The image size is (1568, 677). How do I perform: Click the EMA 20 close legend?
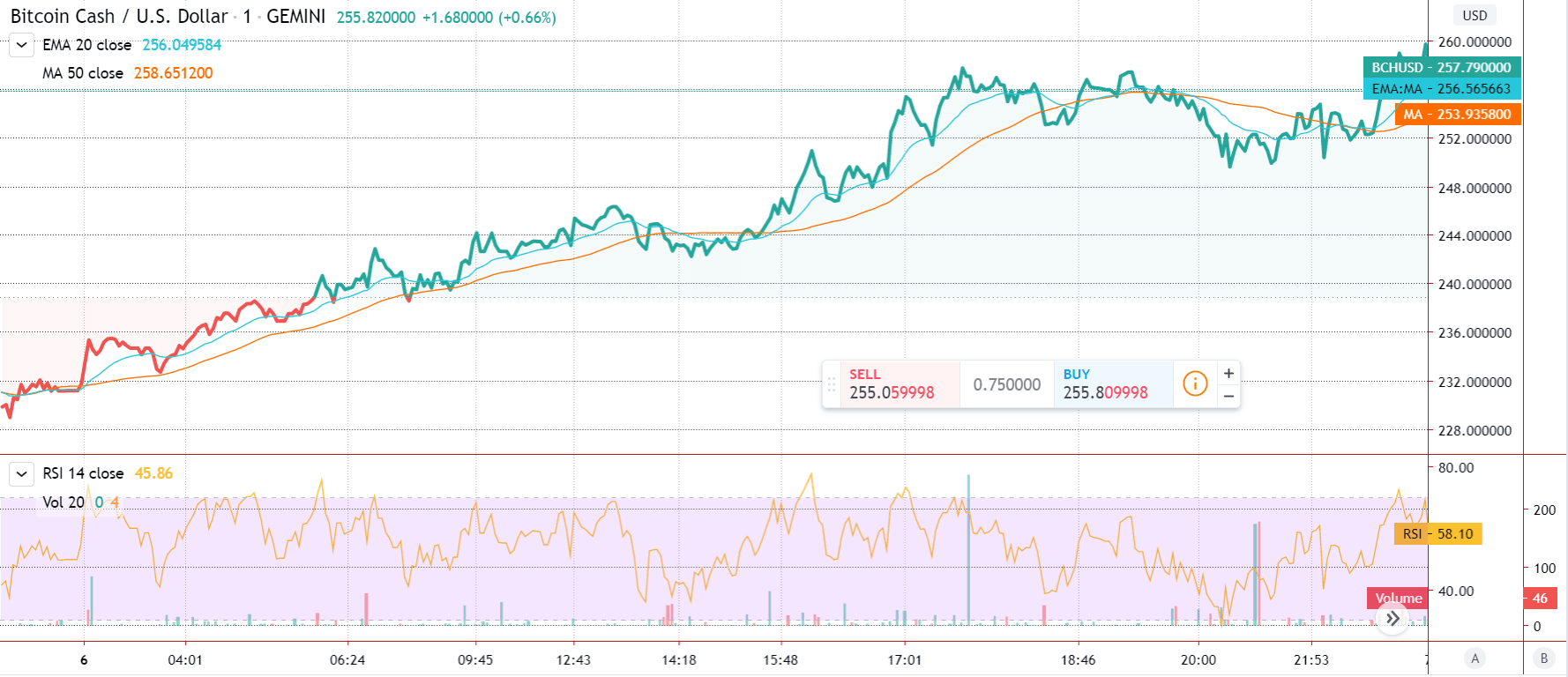pyautogui.click(x=87, y=45)
